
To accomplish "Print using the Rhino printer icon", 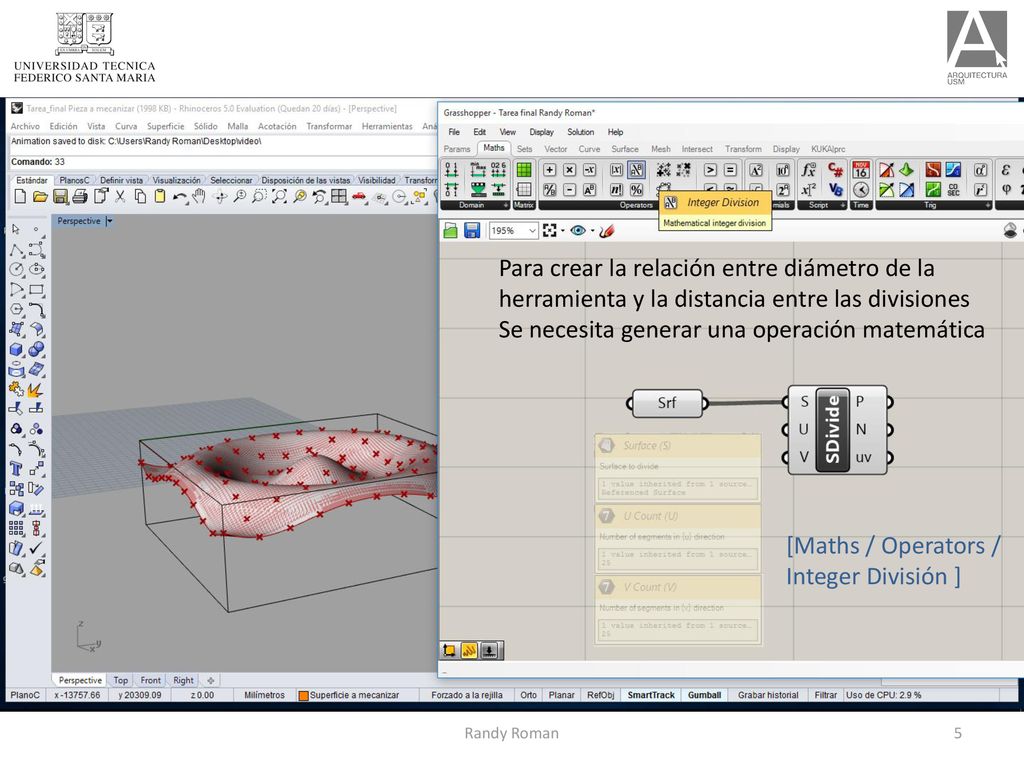I will coord(80,196).
